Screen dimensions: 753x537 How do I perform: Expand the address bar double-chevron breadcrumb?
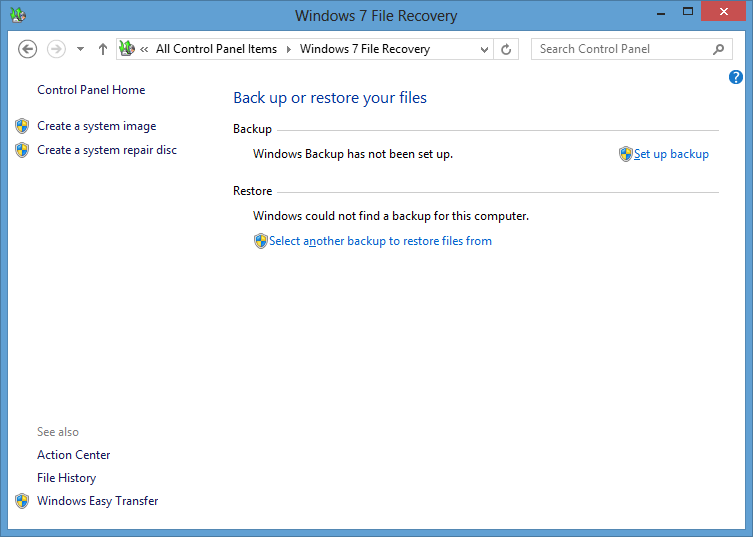(x=144, y=49)
